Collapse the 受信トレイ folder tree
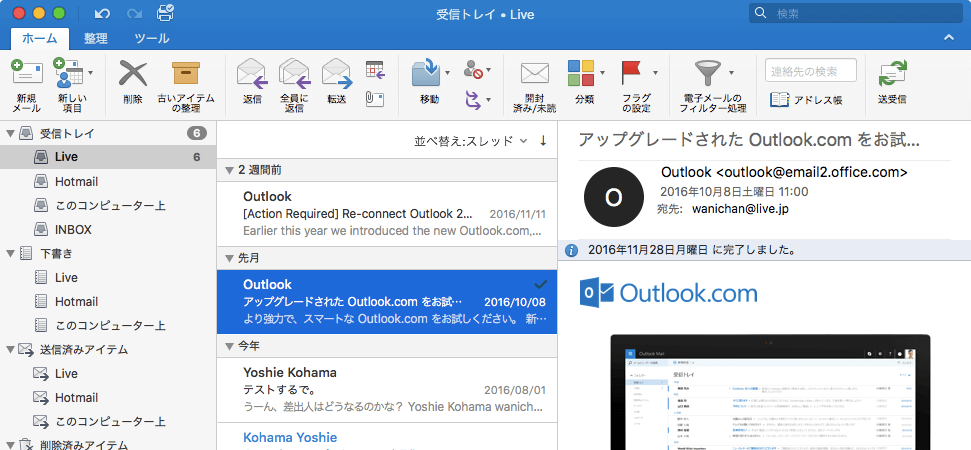 coord(10,133)
